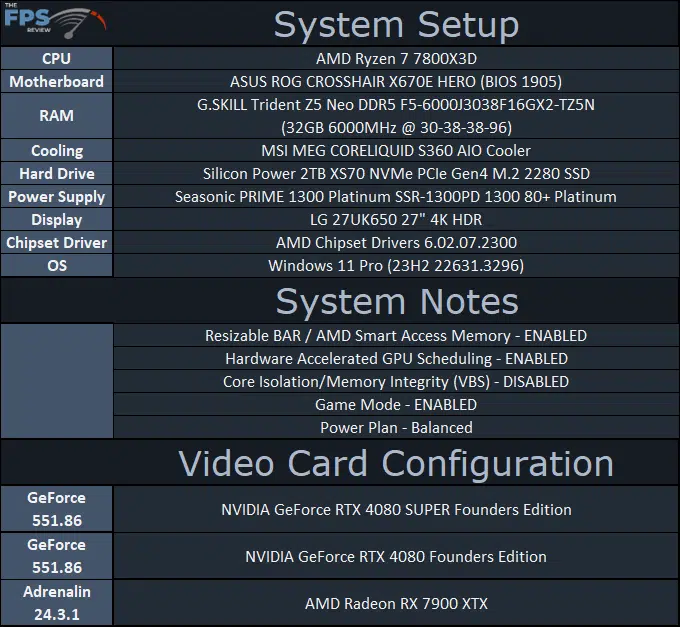Select 'G.SKILL Trident Z5 Neo DDR5' line
Screen dimensions: 680x627
[396, 104]
